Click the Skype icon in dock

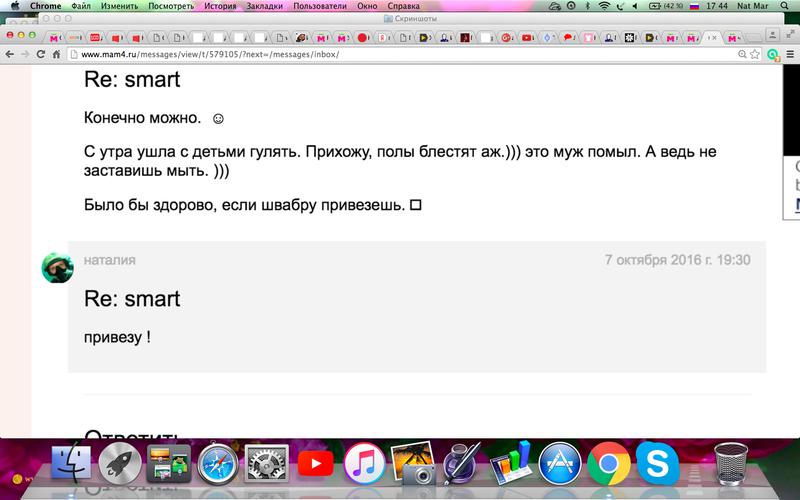pos(657,465)
